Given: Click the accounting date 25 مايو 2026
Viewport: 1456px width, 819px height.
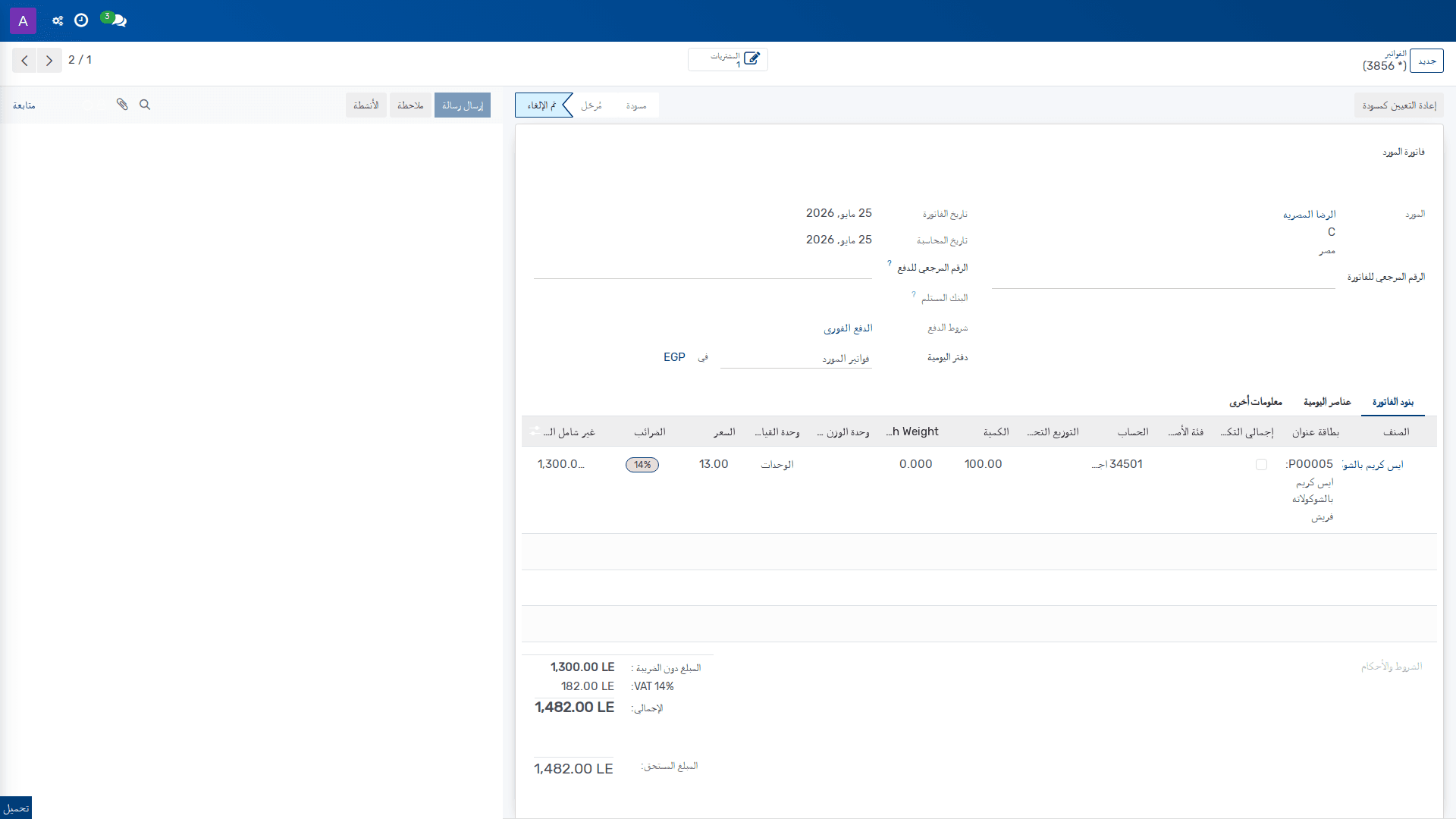Looking at the screenshot, I should pyautogui.click(x=839, y=240).
